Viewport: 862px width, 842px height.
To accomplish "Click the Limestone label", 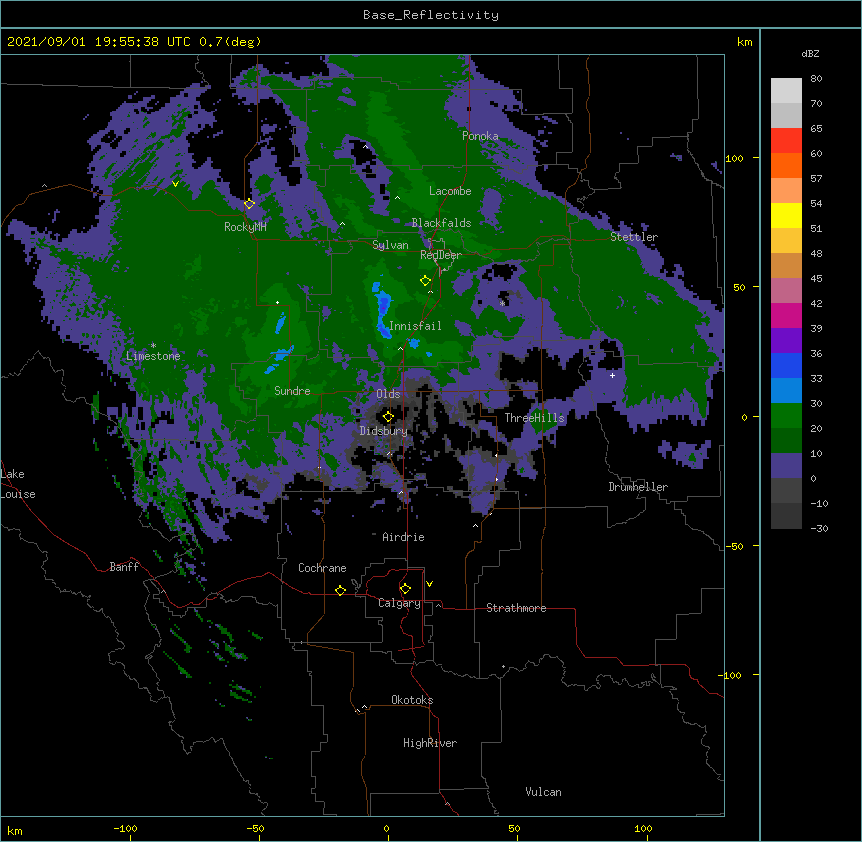I will [153, 356].
